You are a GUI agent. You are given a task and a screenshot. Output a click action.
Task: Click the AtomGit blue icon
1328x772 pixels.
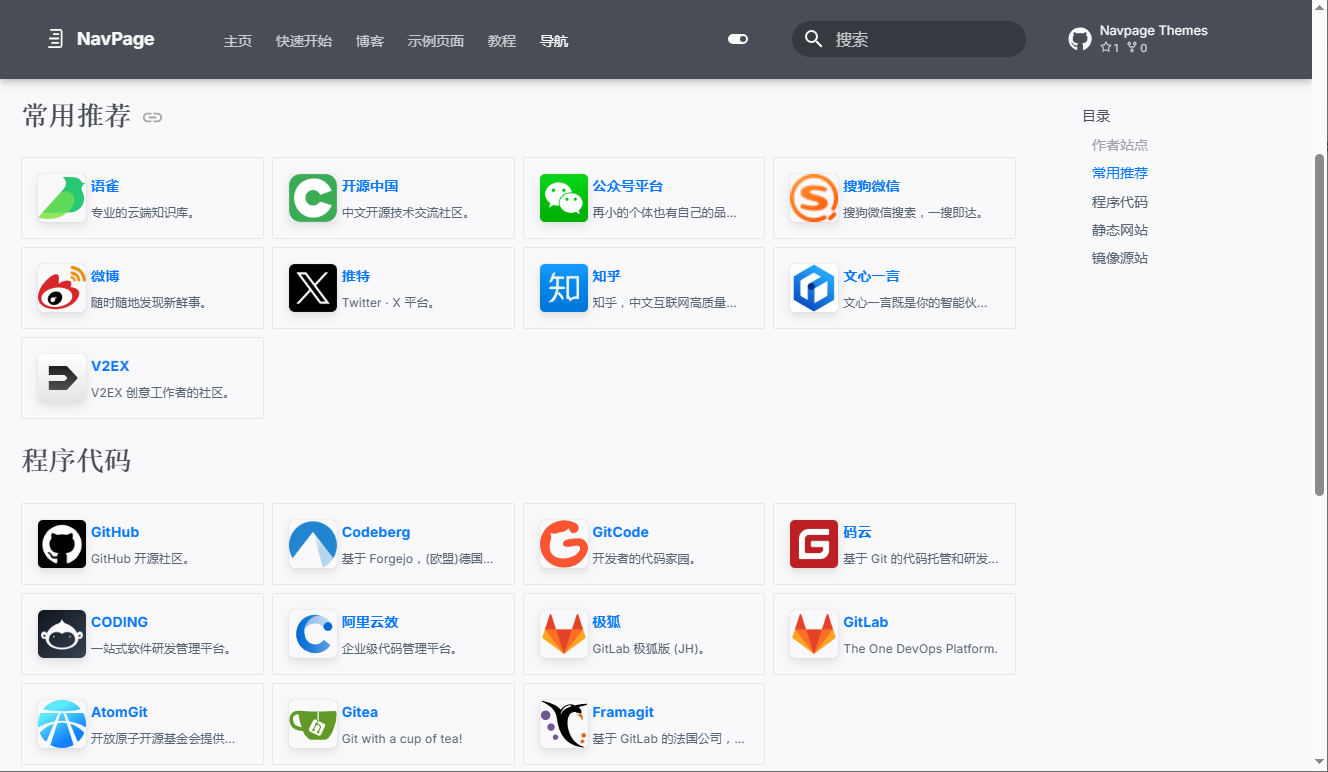click(62, 724)
